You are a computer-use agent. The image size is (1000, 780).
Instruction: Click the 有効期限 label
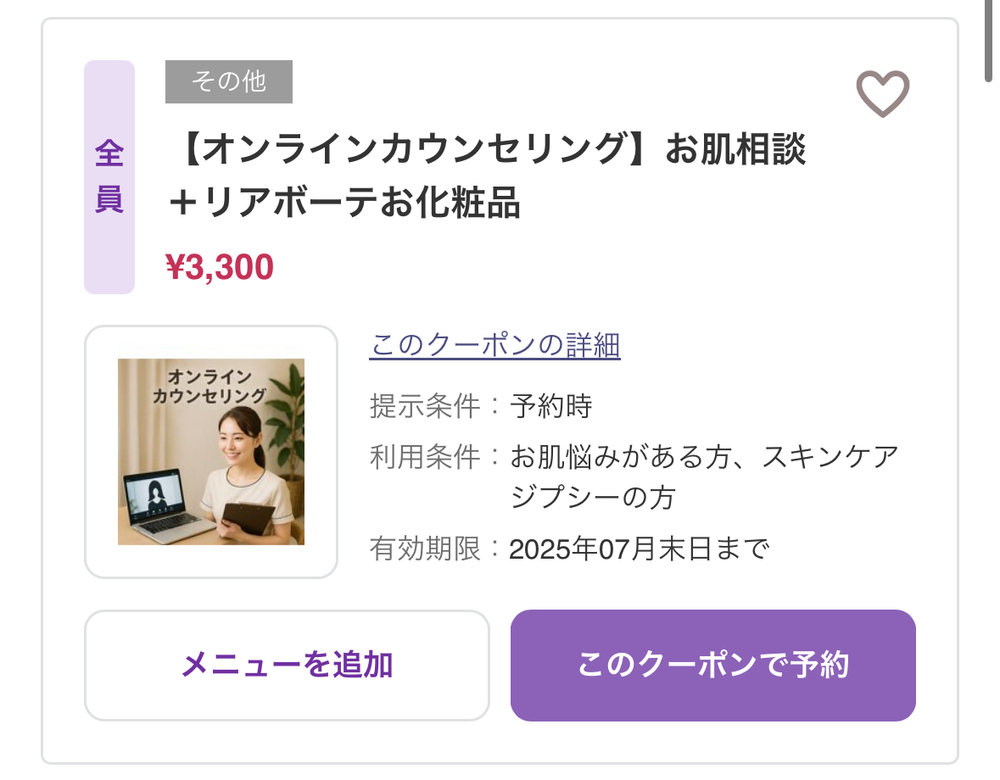point(425,549)
